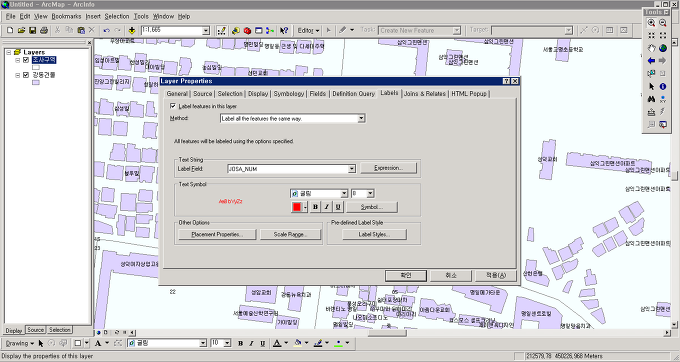Open Placement Properties... dialog
The image size is (680, 362).
coord(217,235)
